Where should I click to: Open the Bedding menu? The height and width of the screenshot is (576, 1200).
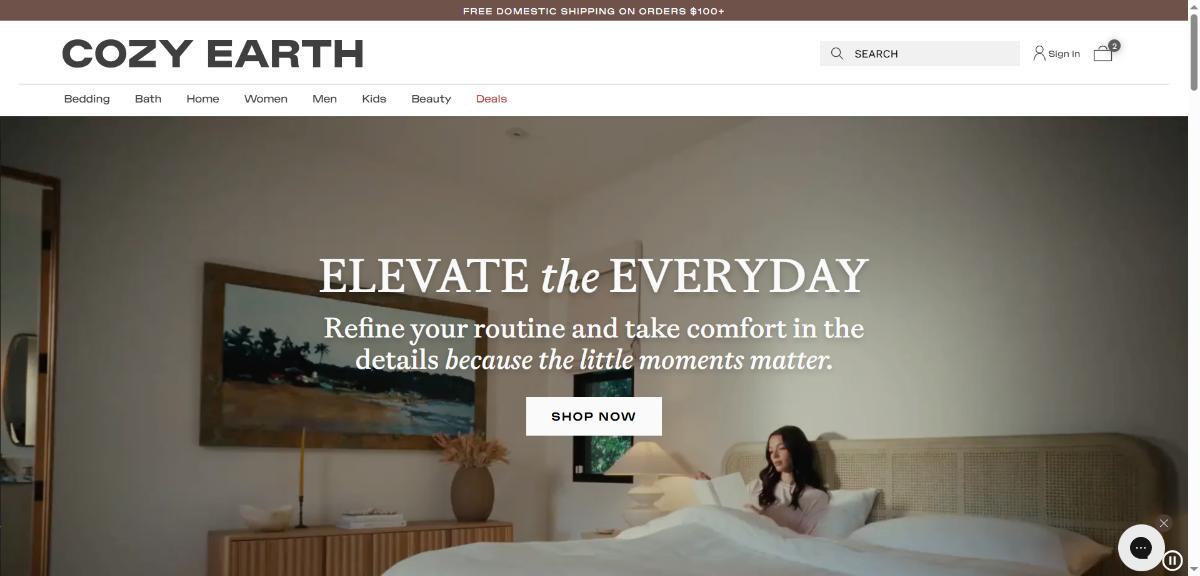[x=87, y=99]
